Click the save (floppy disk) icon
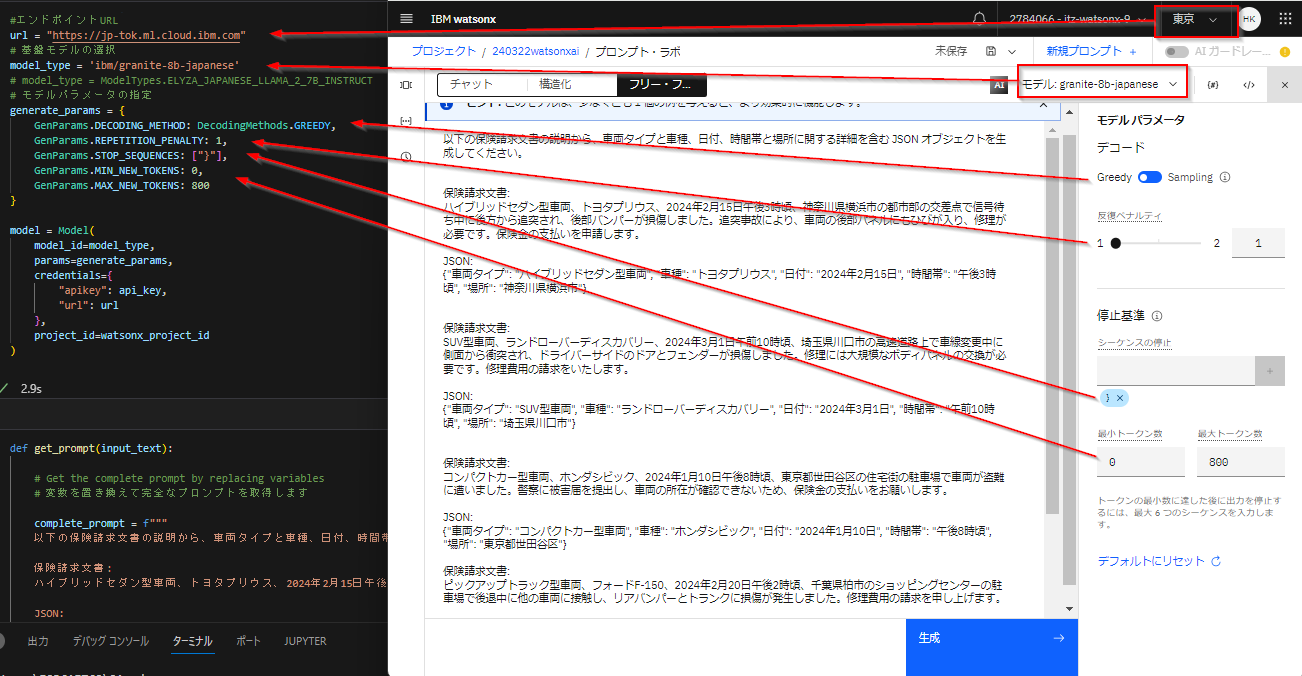 [990, 51]
